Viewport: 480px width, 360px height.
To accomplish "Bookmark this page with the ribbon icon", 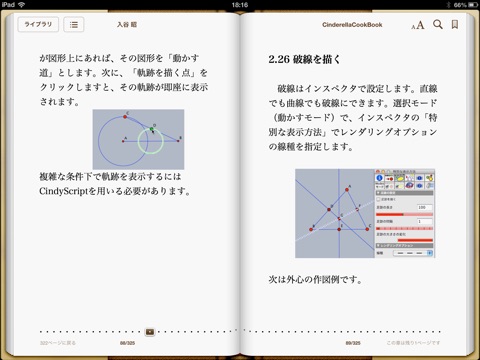I will (455, 24).
